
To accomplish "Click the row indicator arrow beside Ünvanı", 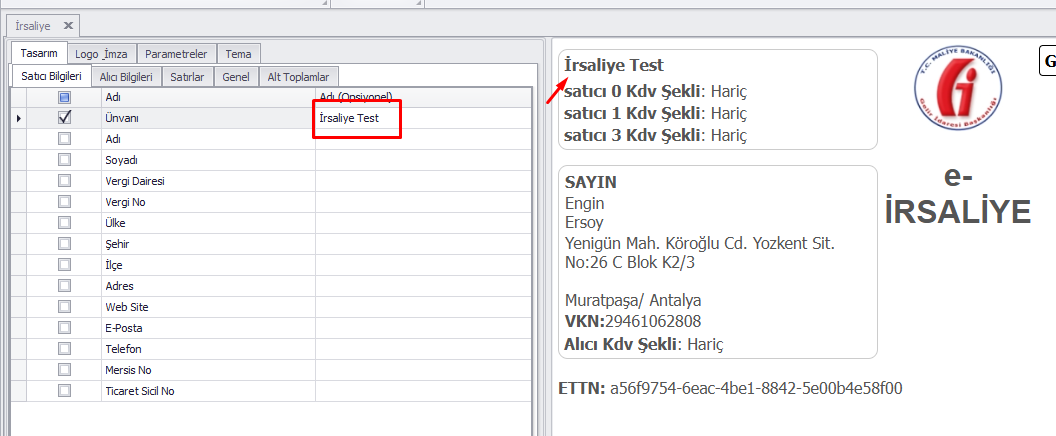I will point(20,118).
